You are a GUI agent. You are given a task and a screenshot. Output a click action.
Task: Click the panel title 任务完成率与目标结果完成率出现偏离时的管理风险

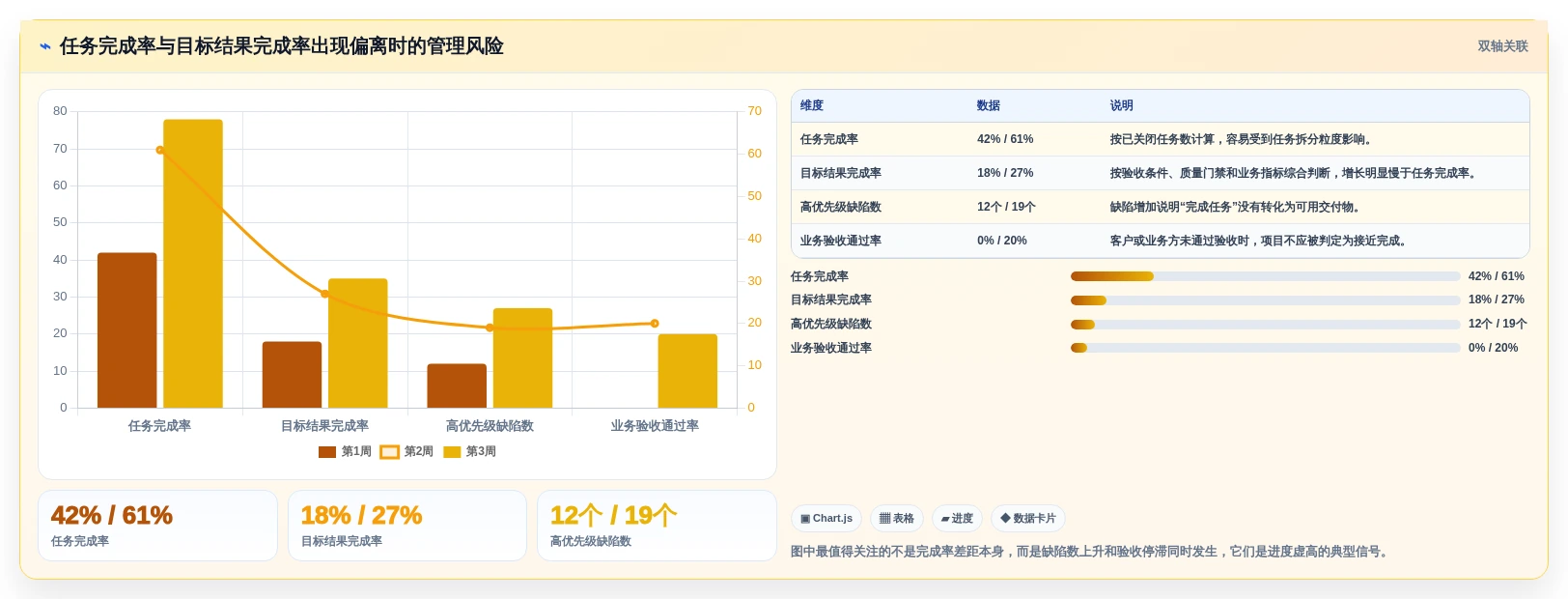tap(282, 46)
